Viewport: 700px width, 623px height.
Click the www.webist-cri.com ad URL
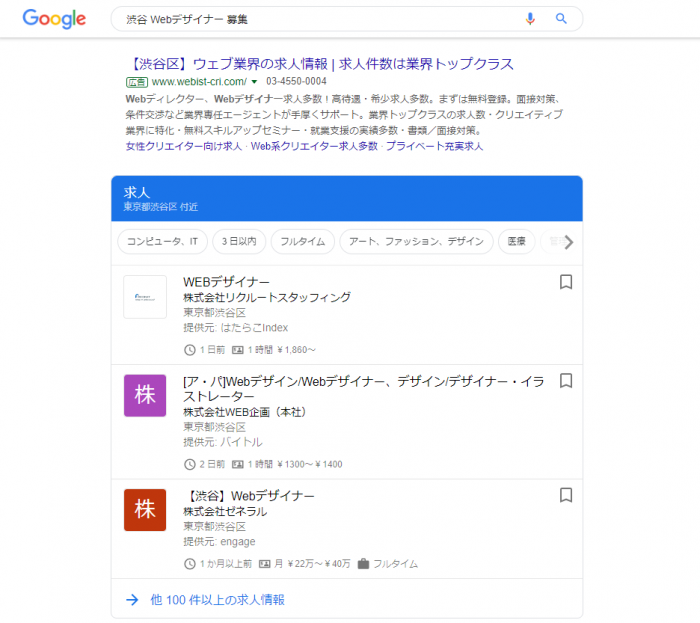199,82
